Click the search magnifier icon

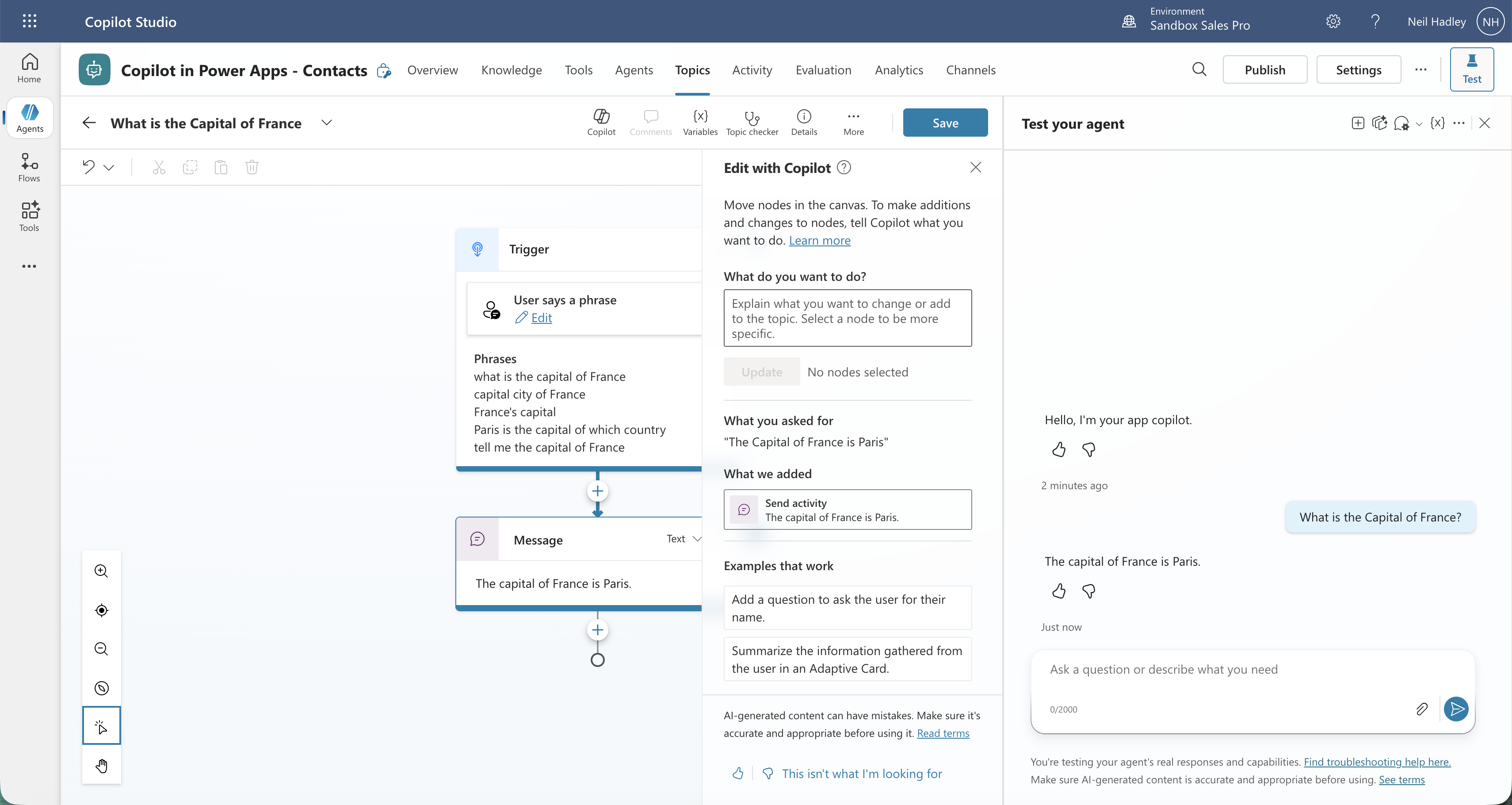[1199, 69]
